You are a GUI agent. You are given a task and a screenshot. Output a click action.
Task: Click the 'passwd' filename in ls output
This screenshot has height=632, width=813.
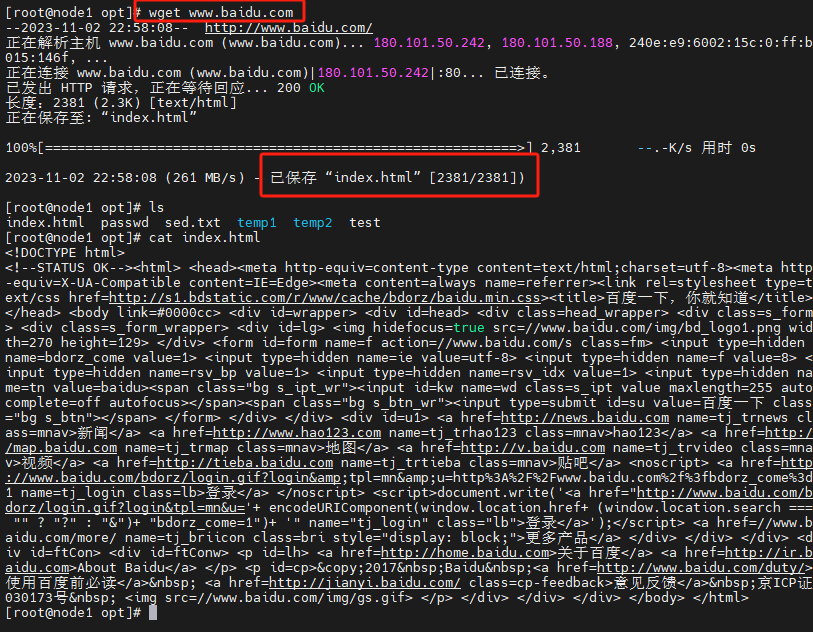click(x=124, y=222)
